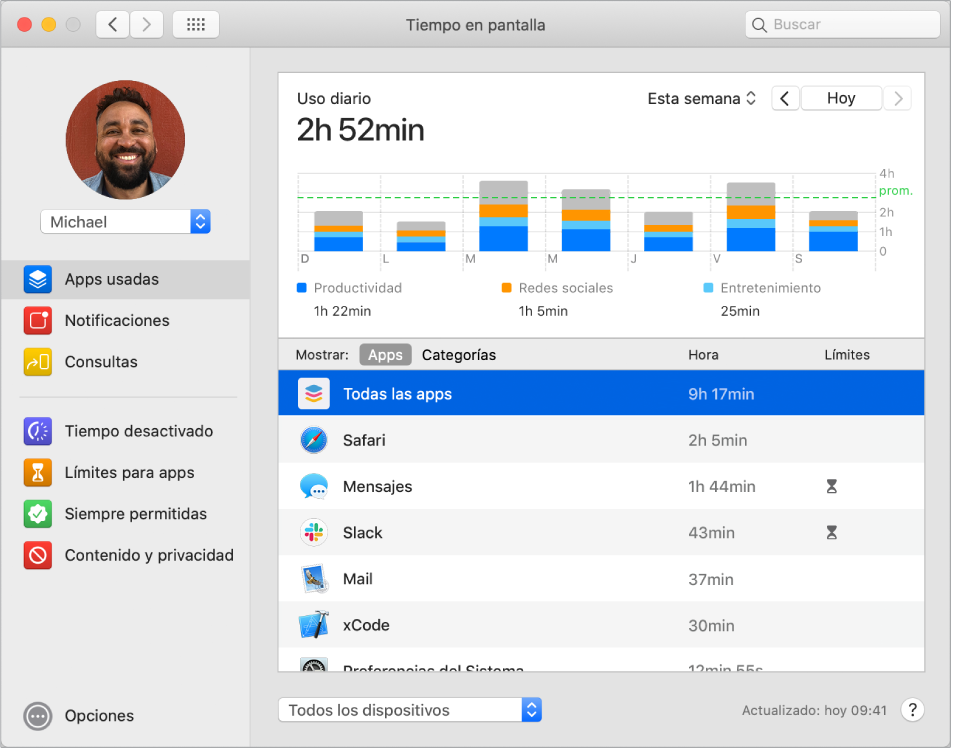
Task: Expand the Esta semana period selector
Action: tap(702, 98)
